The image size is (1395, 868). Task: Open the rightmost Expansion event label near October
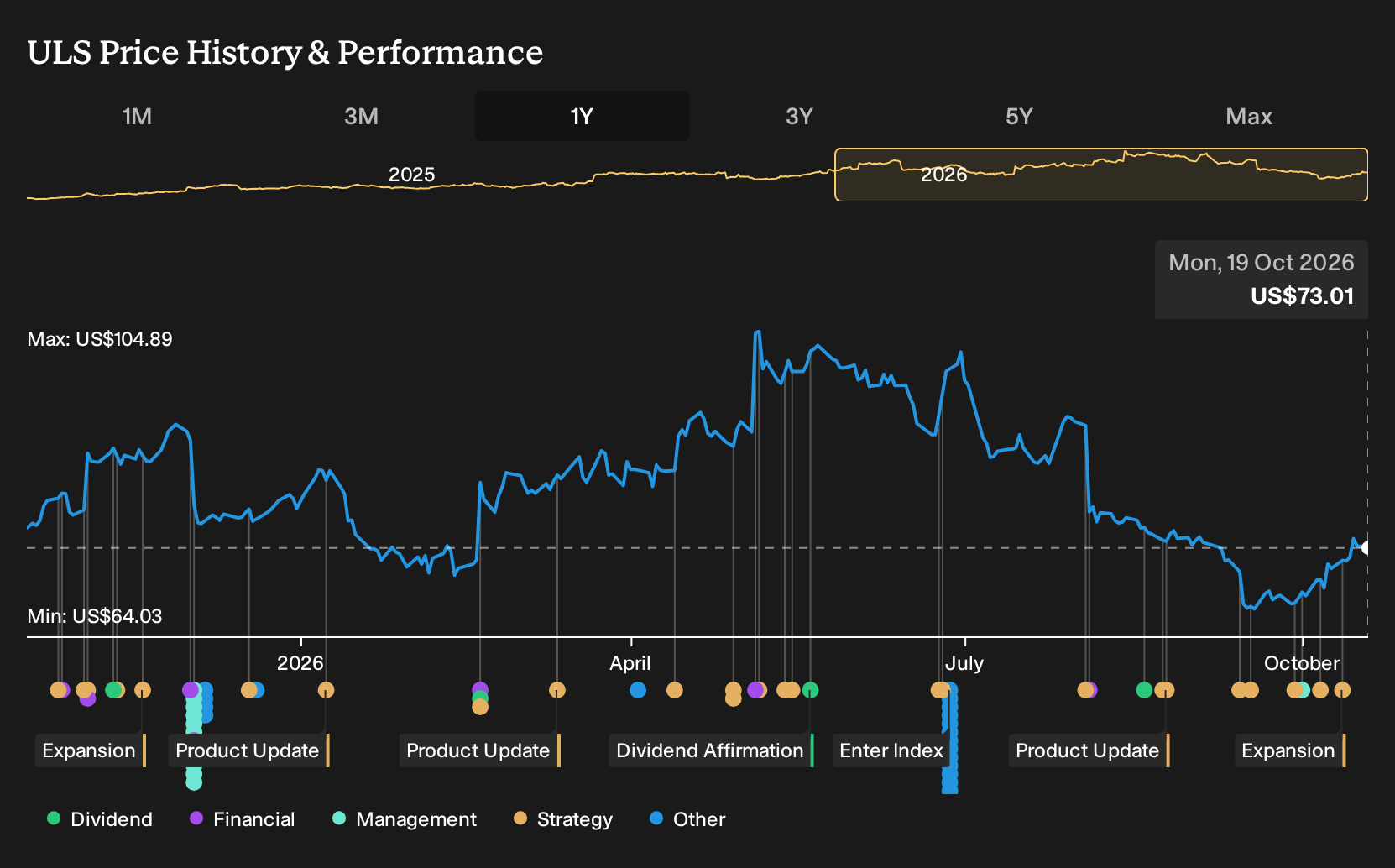pyautogui.click(x=1290, y=750)
